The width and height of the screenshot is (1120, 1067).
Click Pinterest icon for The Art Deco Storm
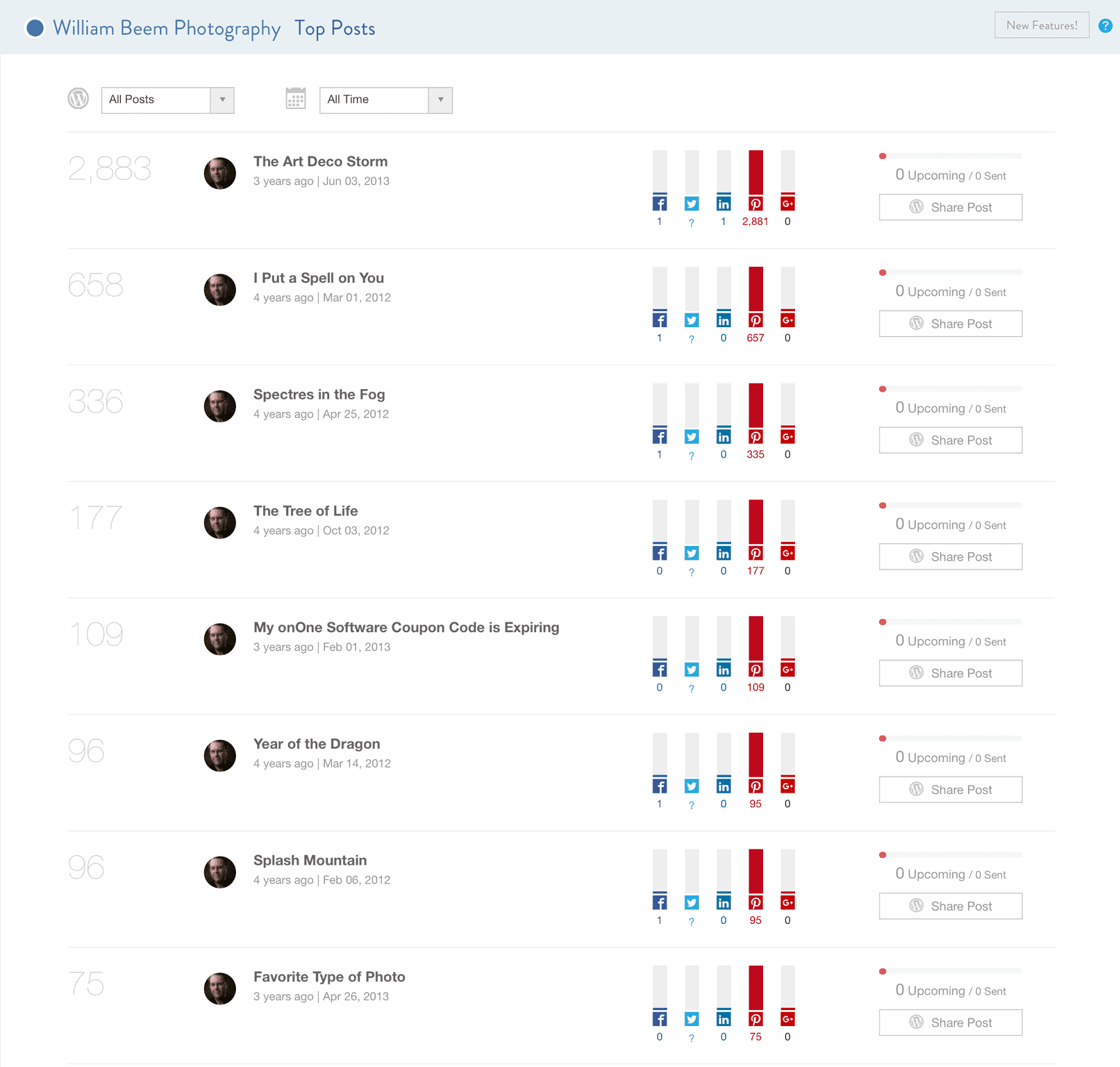[755, 204]
